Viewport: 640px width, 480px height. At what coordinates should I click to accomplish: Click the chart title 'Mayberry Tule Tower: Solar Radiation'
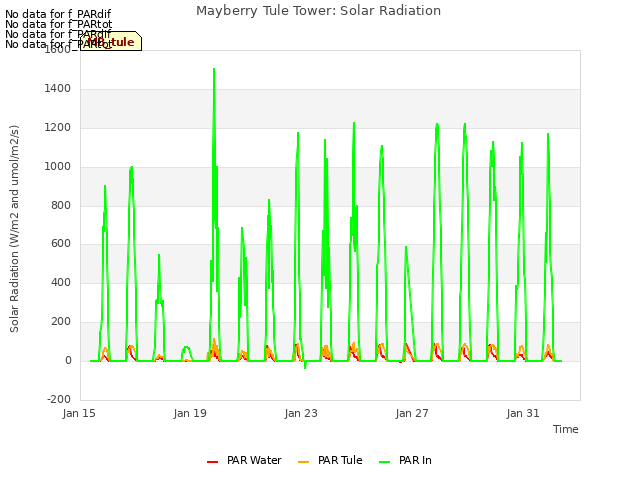318,11
